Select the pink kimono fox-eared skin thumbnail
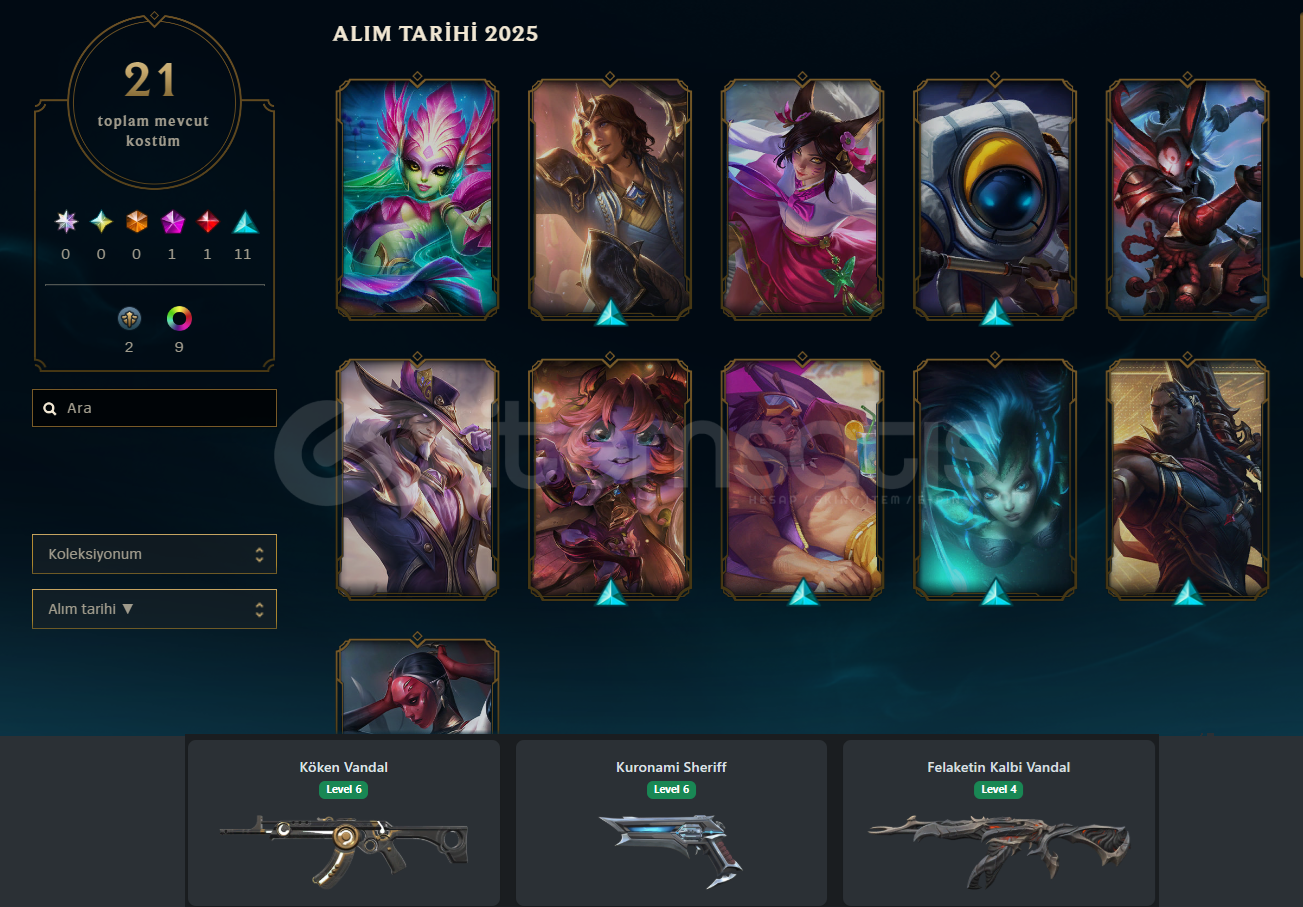This screenshot has width=1303, height=907. (803, 200)
